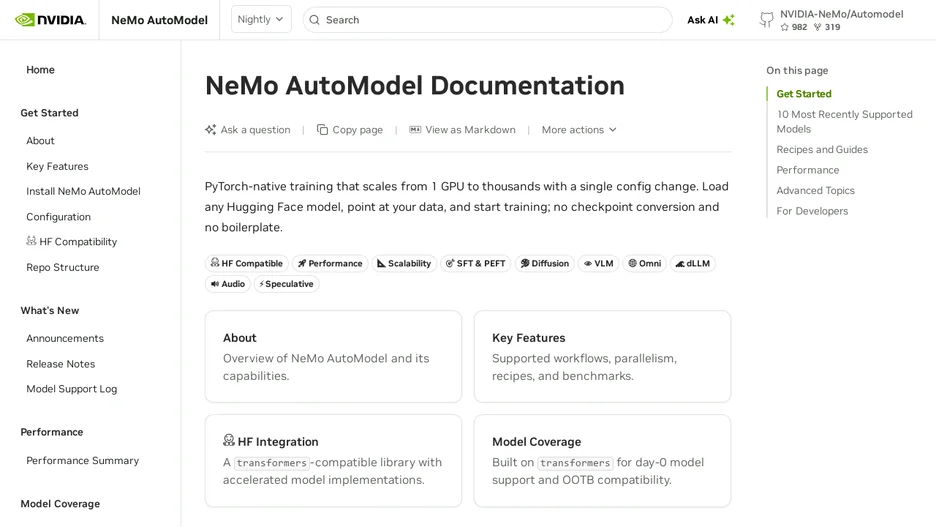936x527 pixels.
Task: Click the HF Compatibility sidebar icon
Action: pos(31,241)
